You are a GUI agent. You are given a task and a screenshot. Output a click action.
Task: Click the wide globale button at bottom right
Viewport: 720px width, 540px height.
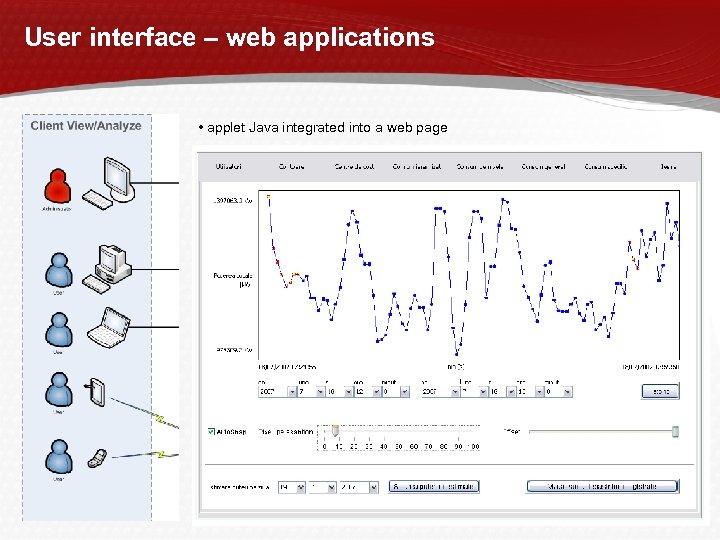pyautogui.click(x=602, y=487)
